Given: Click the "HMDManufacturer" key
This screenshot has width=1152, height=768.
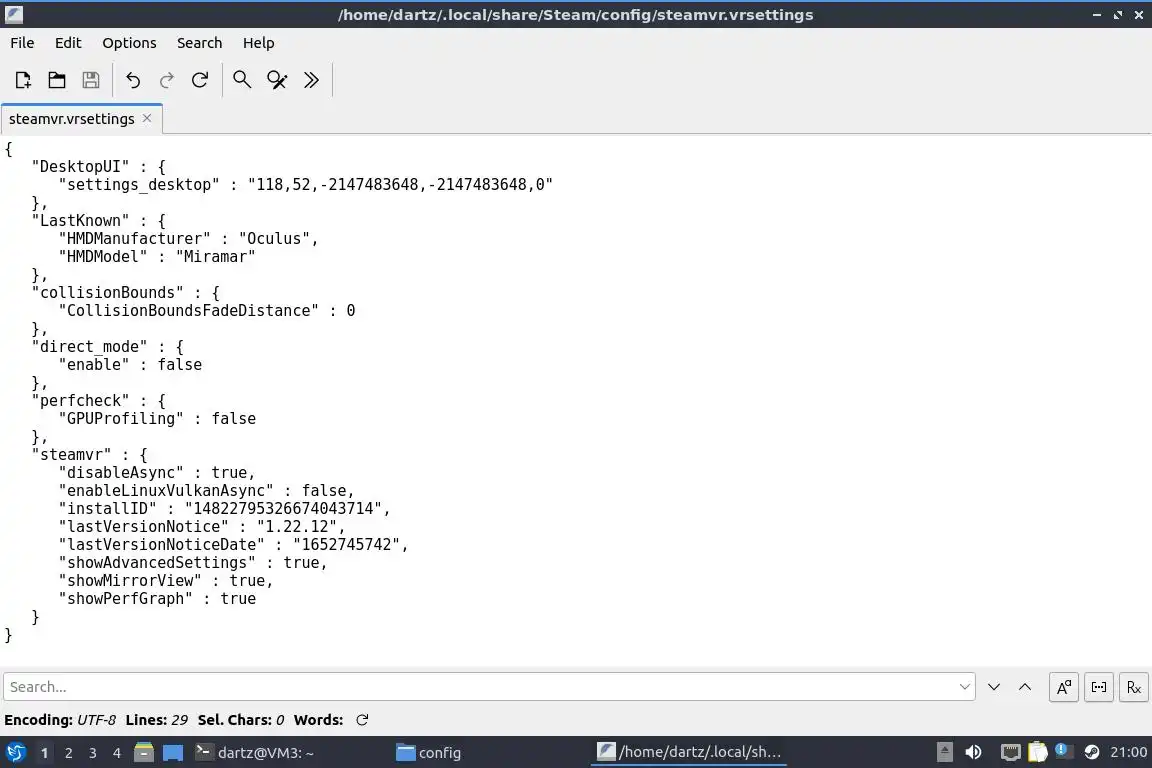Looking at the screenshot, I should tap(134, 239).
